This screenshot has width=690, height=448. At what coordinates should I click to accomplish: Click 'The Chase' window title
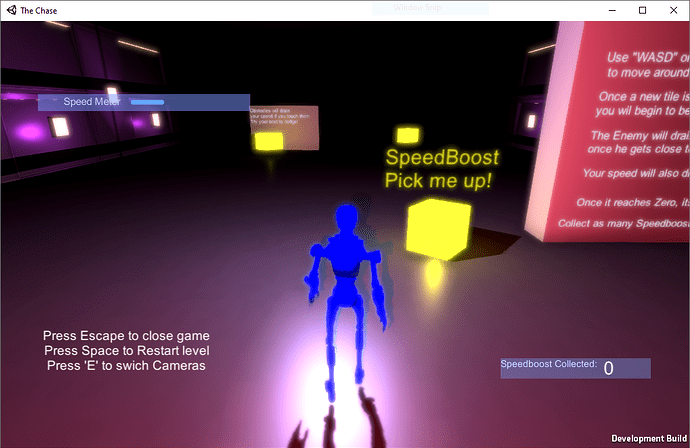point(39,11)
